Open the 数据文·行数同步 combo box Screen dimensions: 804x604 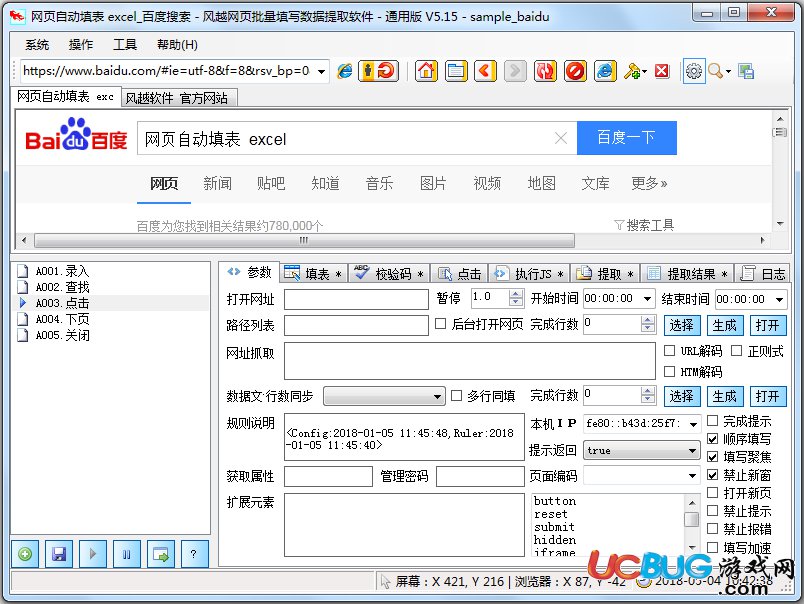click(385, 396)
